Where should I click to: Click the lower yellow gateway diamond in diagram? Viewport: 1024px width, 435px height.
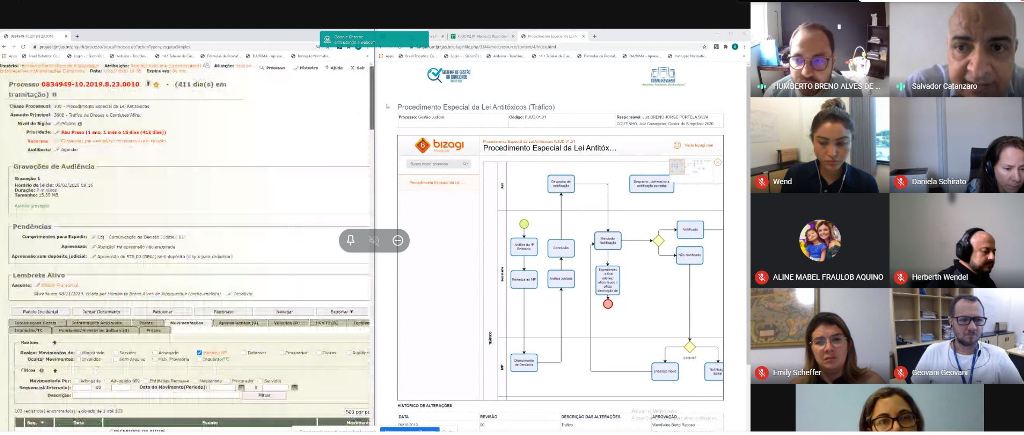[x=690, y=347]
